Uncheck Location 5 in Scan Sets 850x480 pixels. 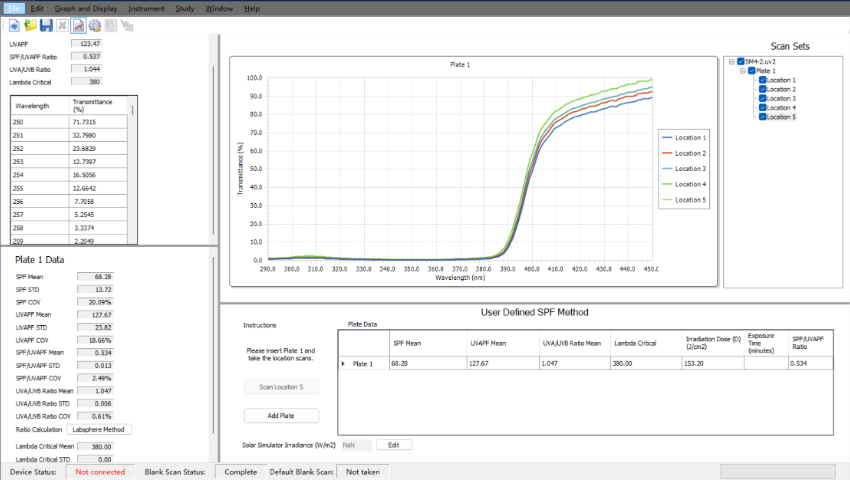click(x=762, y=117)
